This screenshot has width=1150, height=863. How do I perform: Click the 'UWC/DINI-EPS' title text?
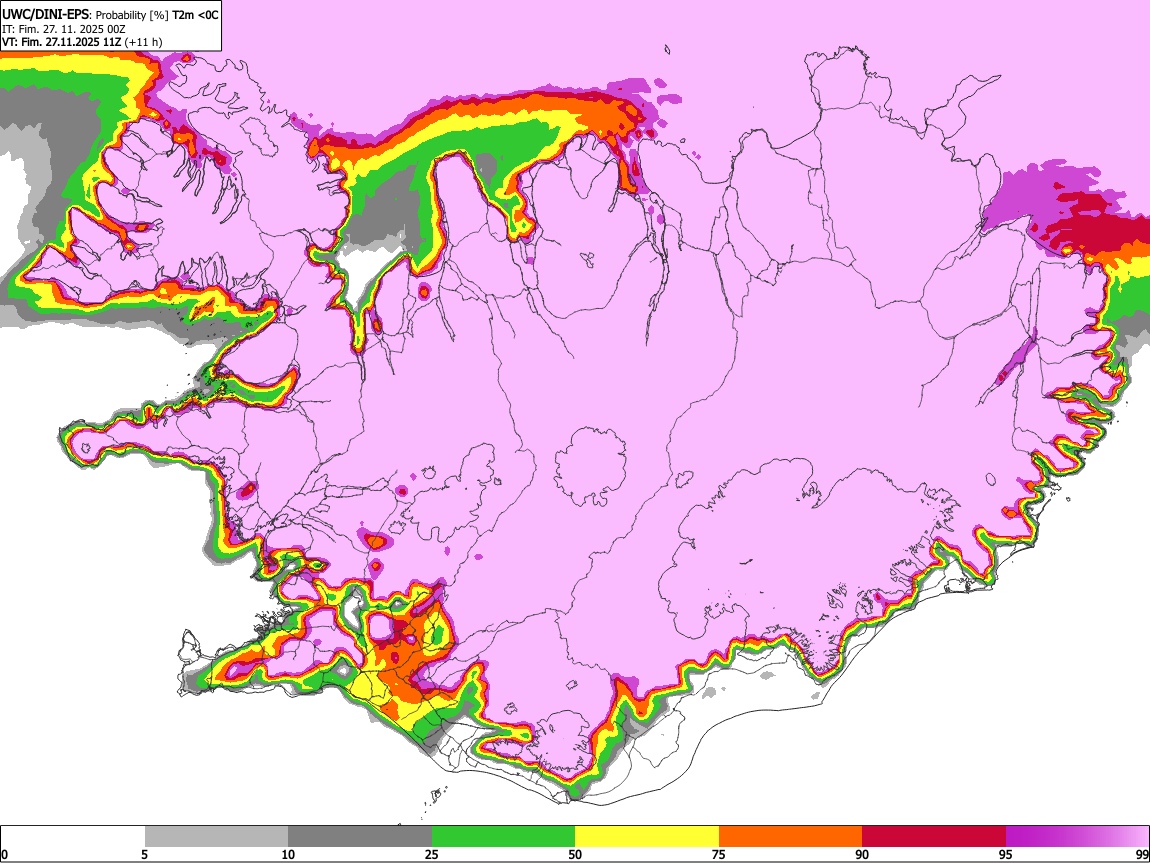click(x=45, y=14)
